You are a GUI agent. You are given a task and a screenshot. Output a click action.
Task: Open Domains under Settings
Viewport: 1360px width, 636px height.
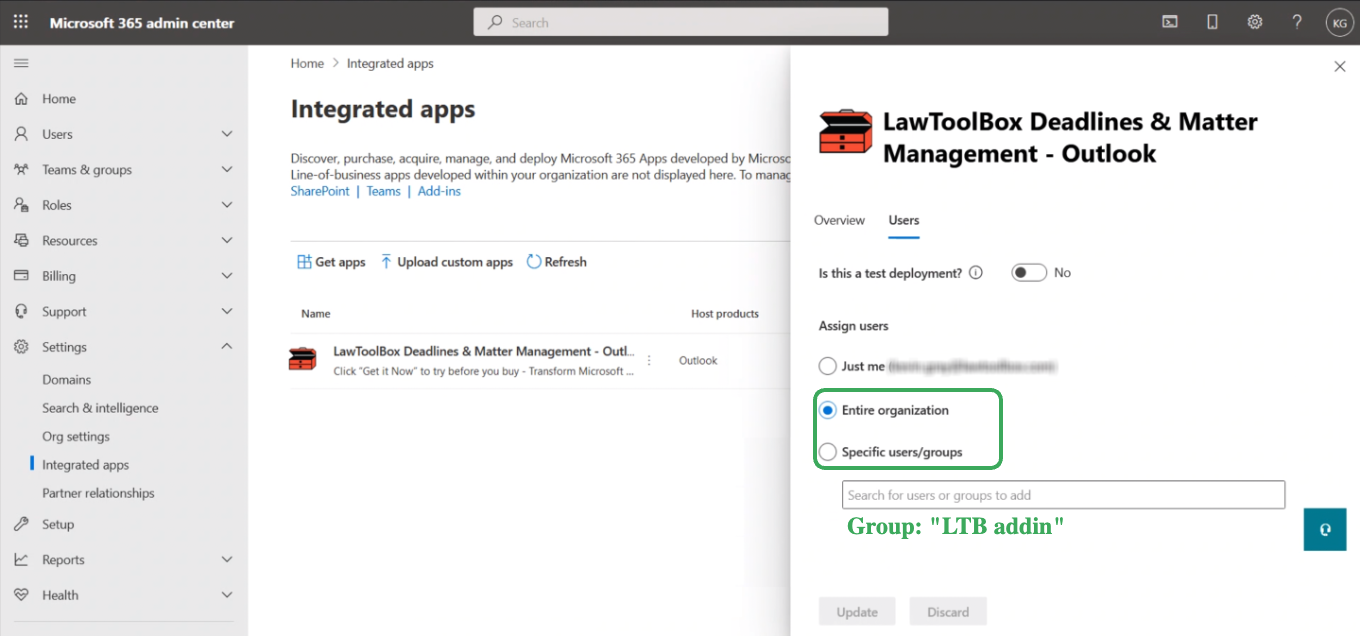(66, 380)
